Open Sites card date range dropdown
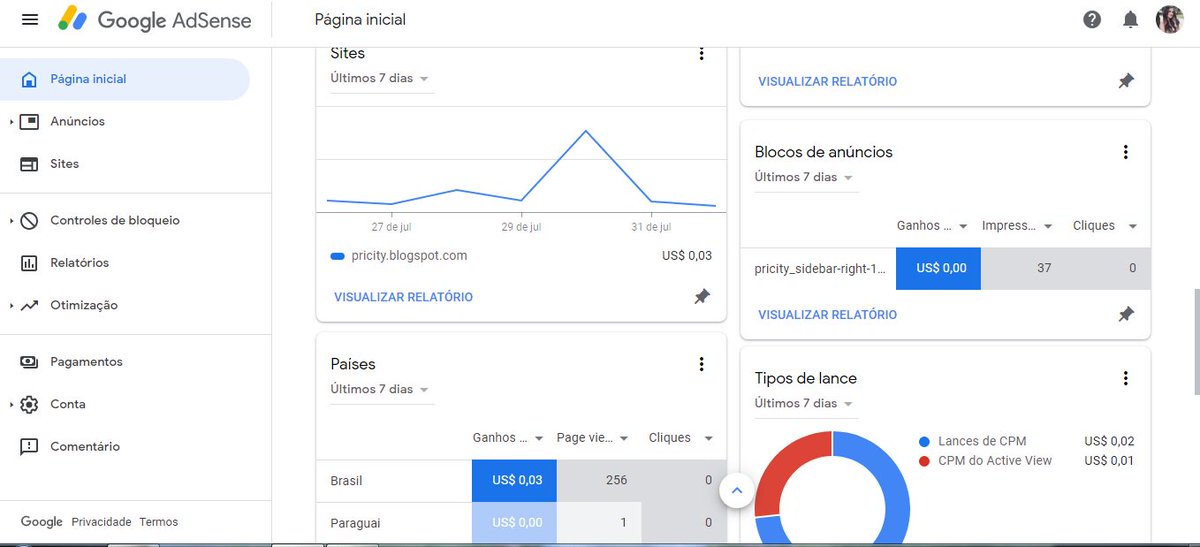1200x547 pixels. point(381,78)
